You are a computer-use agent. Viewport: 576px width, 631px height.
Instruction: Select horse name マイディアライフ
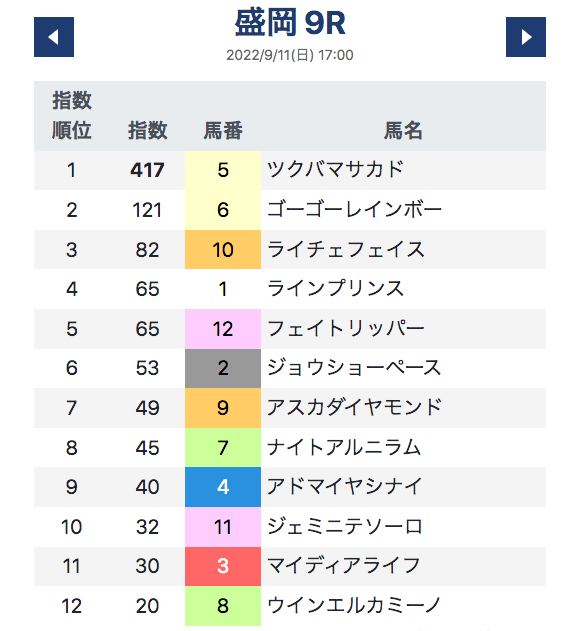coord(344,566)
